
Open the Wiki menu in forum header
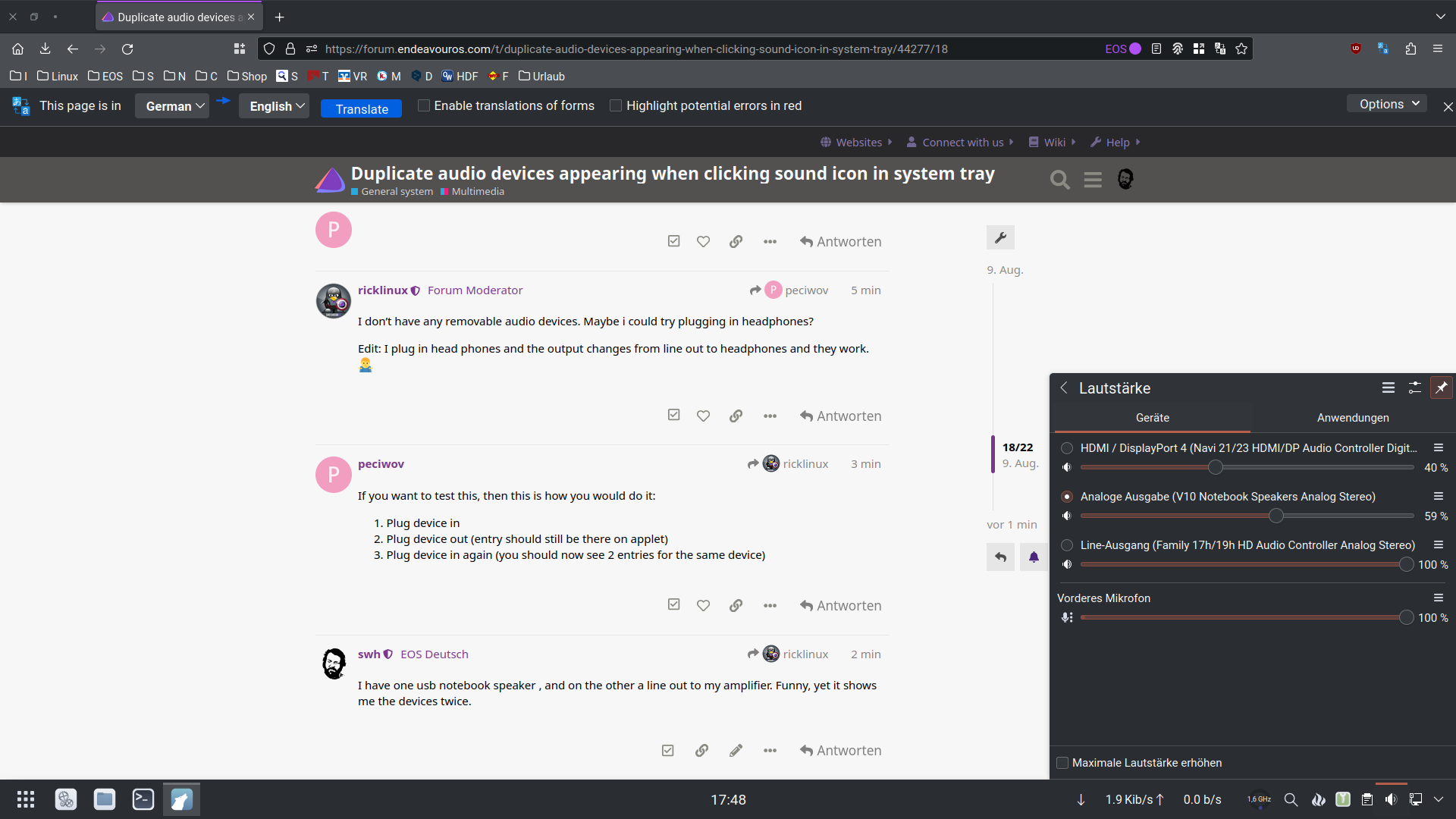click(x=1053, y=143)
